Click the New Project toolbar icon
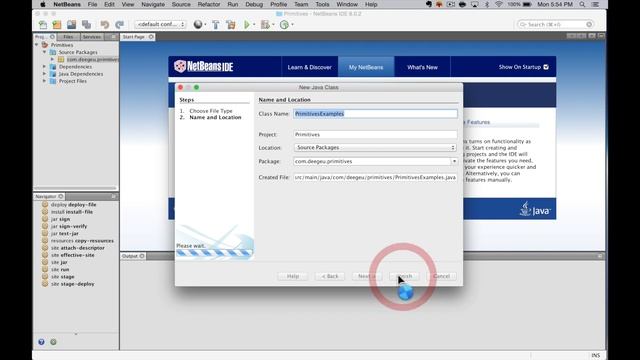Screen dimensions: 640x360 pyautogui.click(x=57, y=24)
